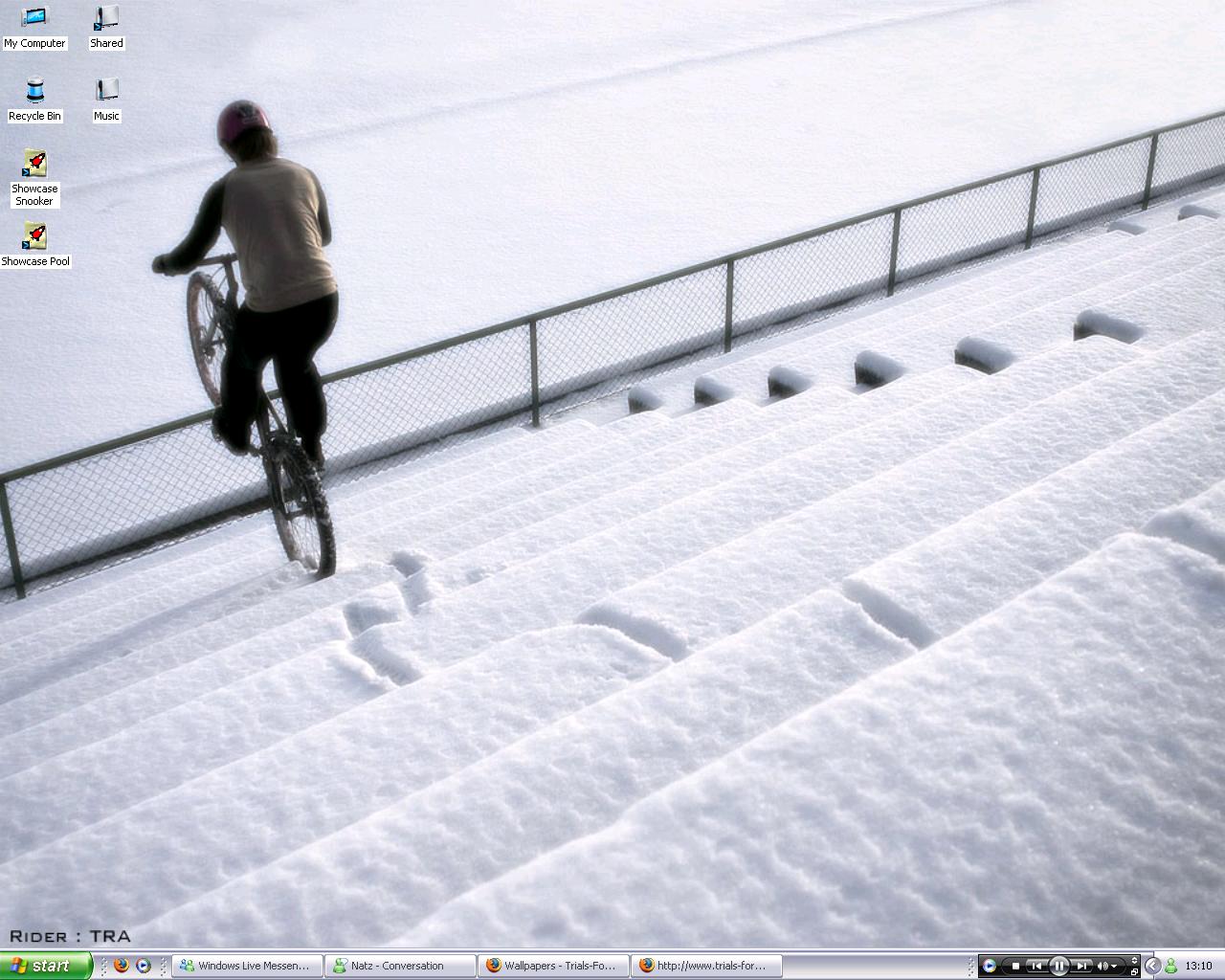Mute the media player toolbar volume
Viewport: 1225px width, 980px height.
point(1102,966)
